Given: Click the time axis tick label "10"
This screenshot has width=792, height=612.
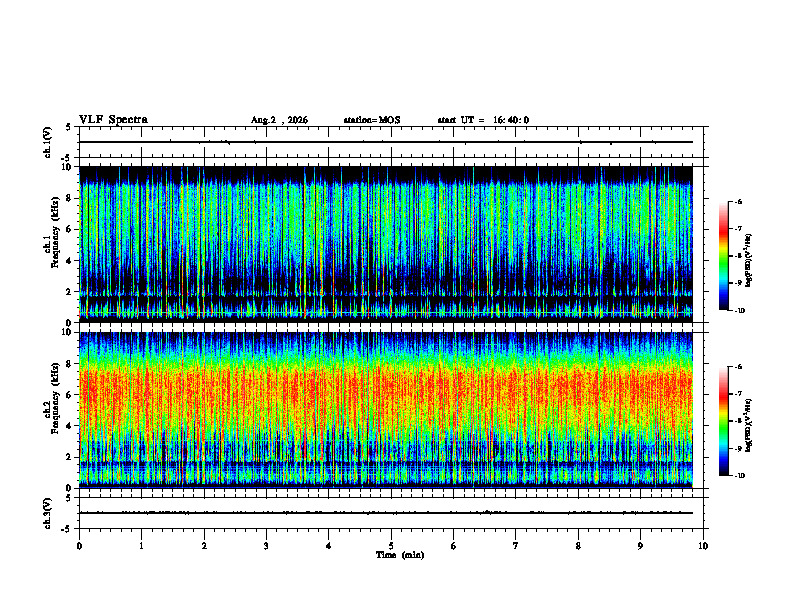Looking at the screenshot, I should (703, 546).
